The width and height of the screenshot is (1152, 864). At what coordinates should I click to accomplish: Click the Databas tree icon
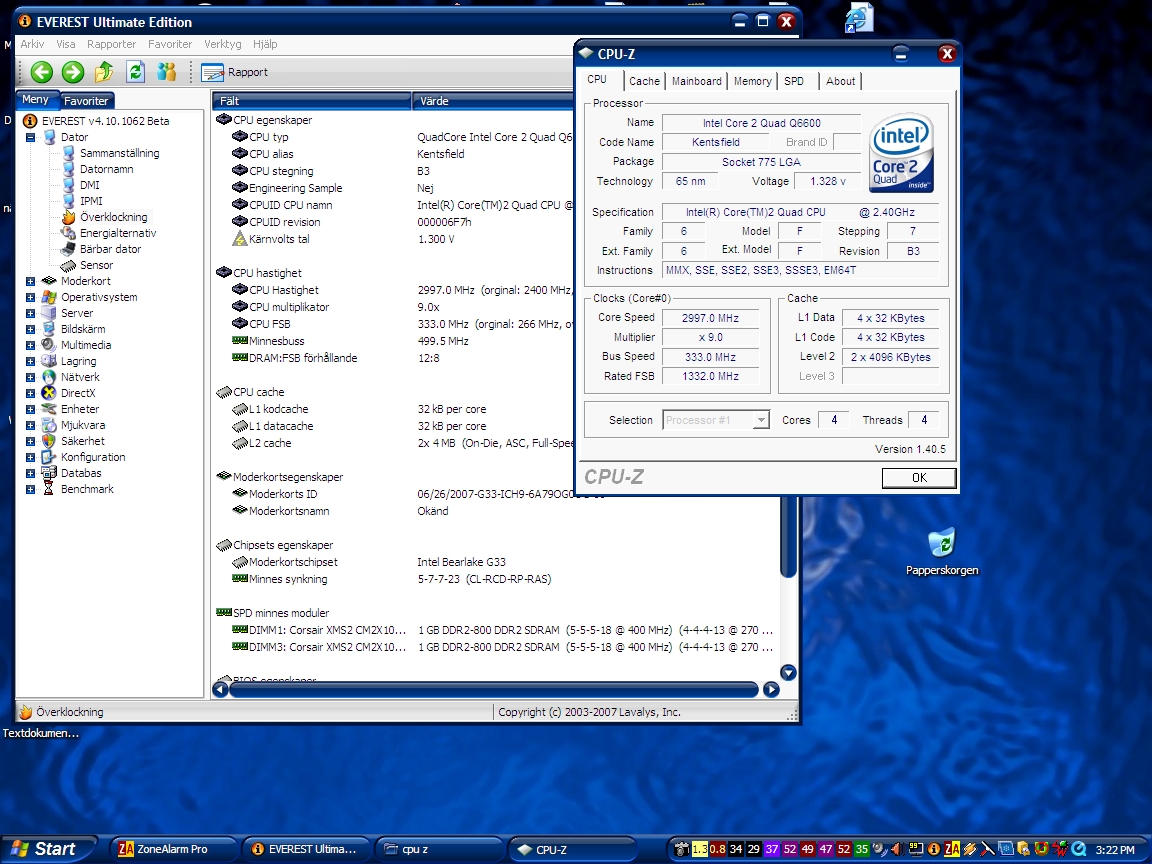(49, 473)
